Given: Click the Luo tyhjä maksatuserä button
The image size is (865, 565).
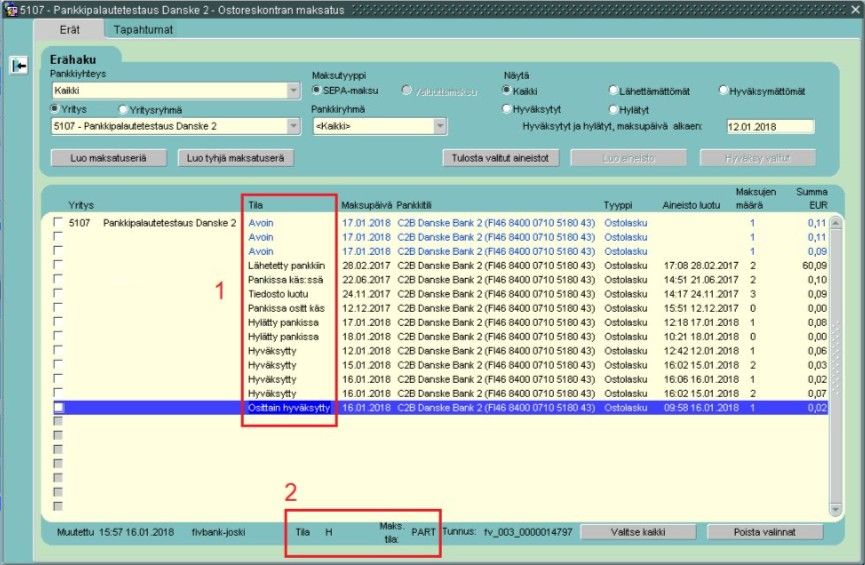Looking at the screenshot, I should click(x=236, y=158).
